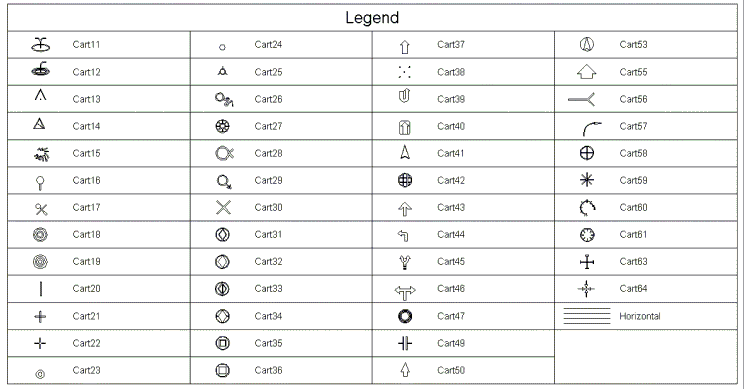Click the Legend title heading
Screen dimensions: 744x389
(x=372, y=18)
